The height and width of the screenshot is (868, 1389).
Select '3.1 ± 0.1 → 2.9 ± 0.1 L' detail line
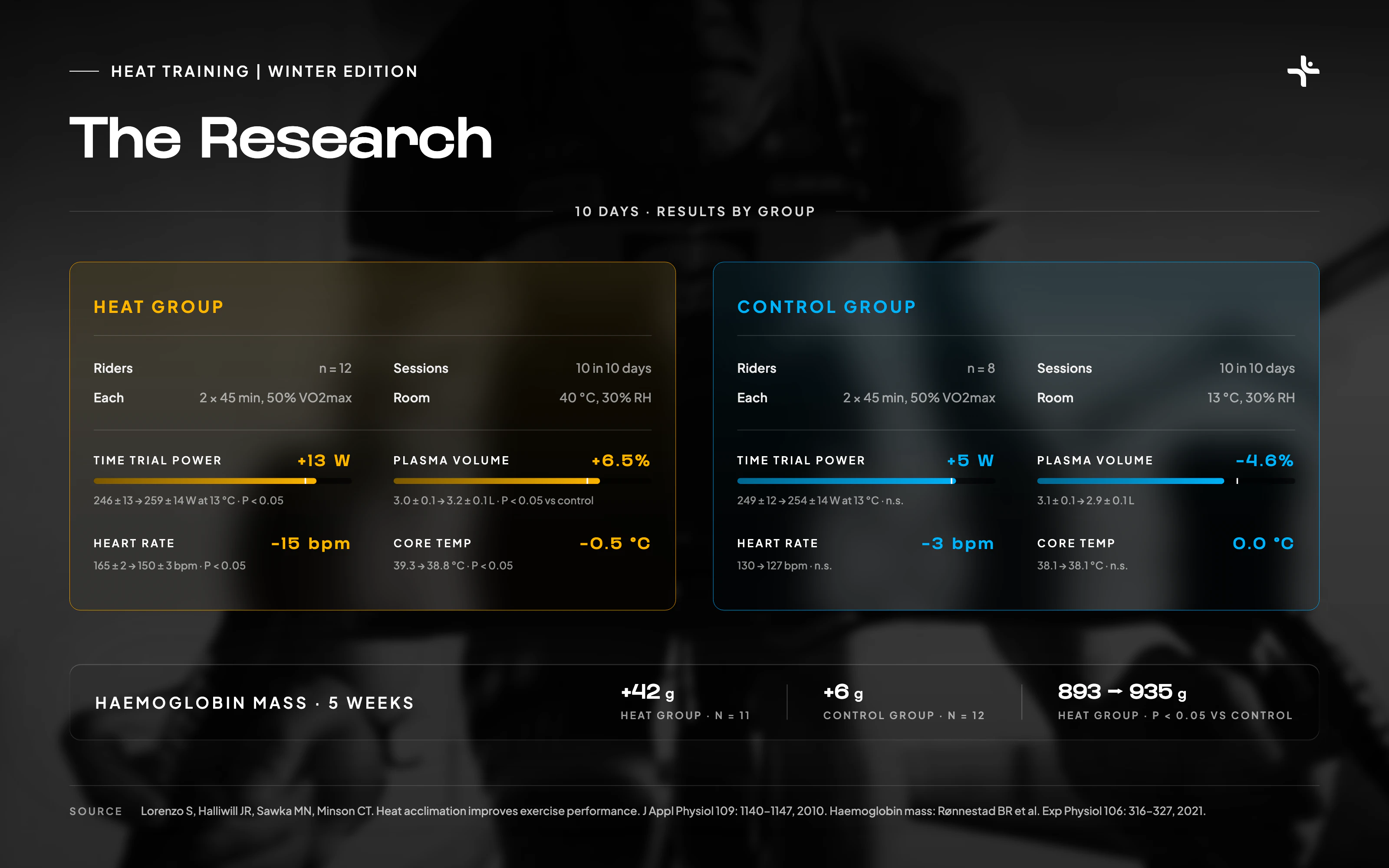1085,500
